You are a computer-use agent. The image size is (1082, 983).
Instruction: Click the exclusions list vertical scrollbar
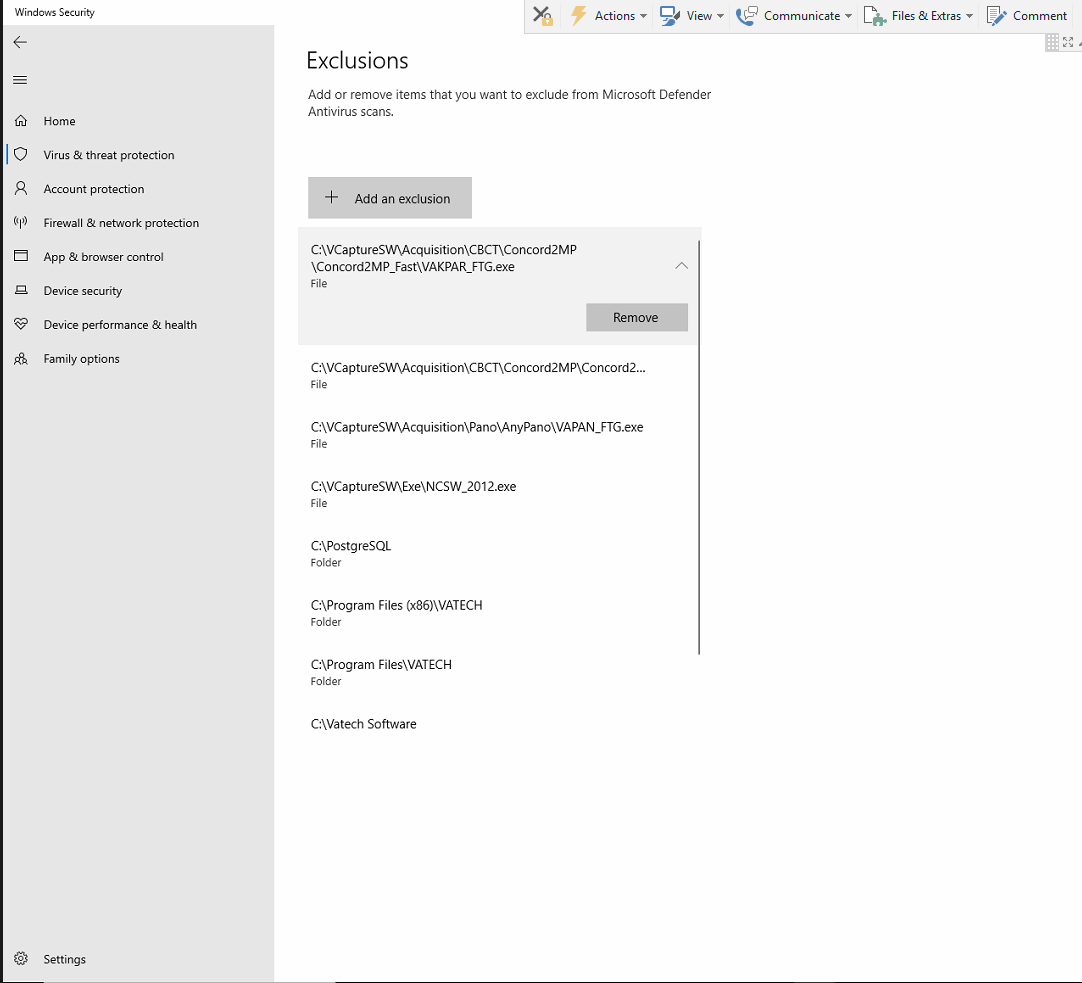click(x=699, y=447)
